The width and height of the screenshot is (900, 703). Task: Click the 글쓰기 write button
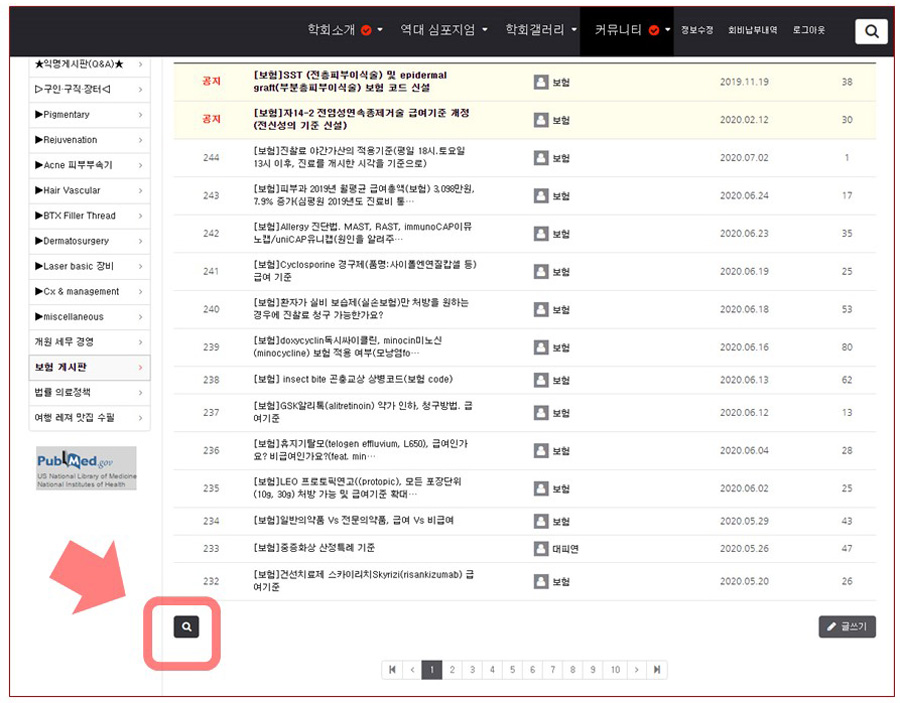tap(846, 627)
